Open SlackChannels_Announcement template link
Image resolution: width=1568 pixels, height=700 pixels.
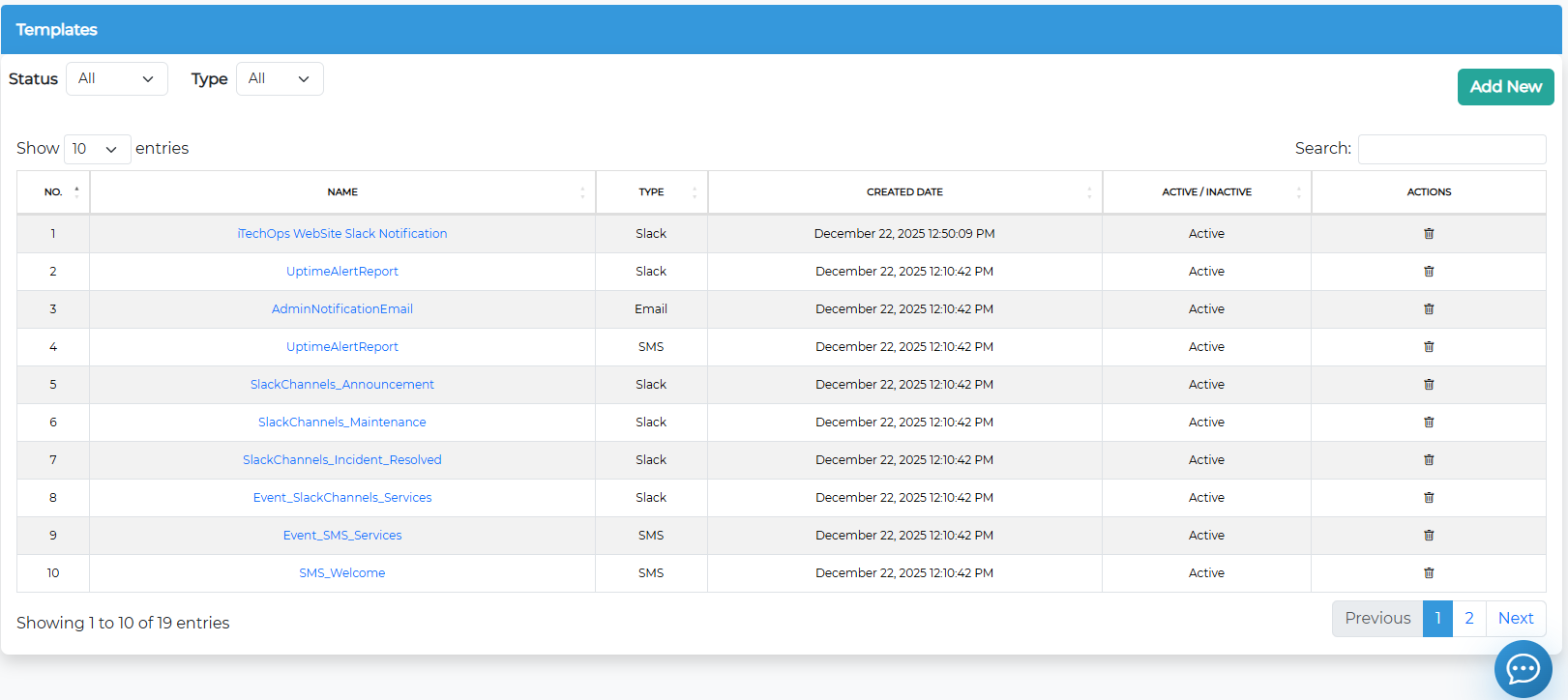pyautogui.click(x=342, y=385)
